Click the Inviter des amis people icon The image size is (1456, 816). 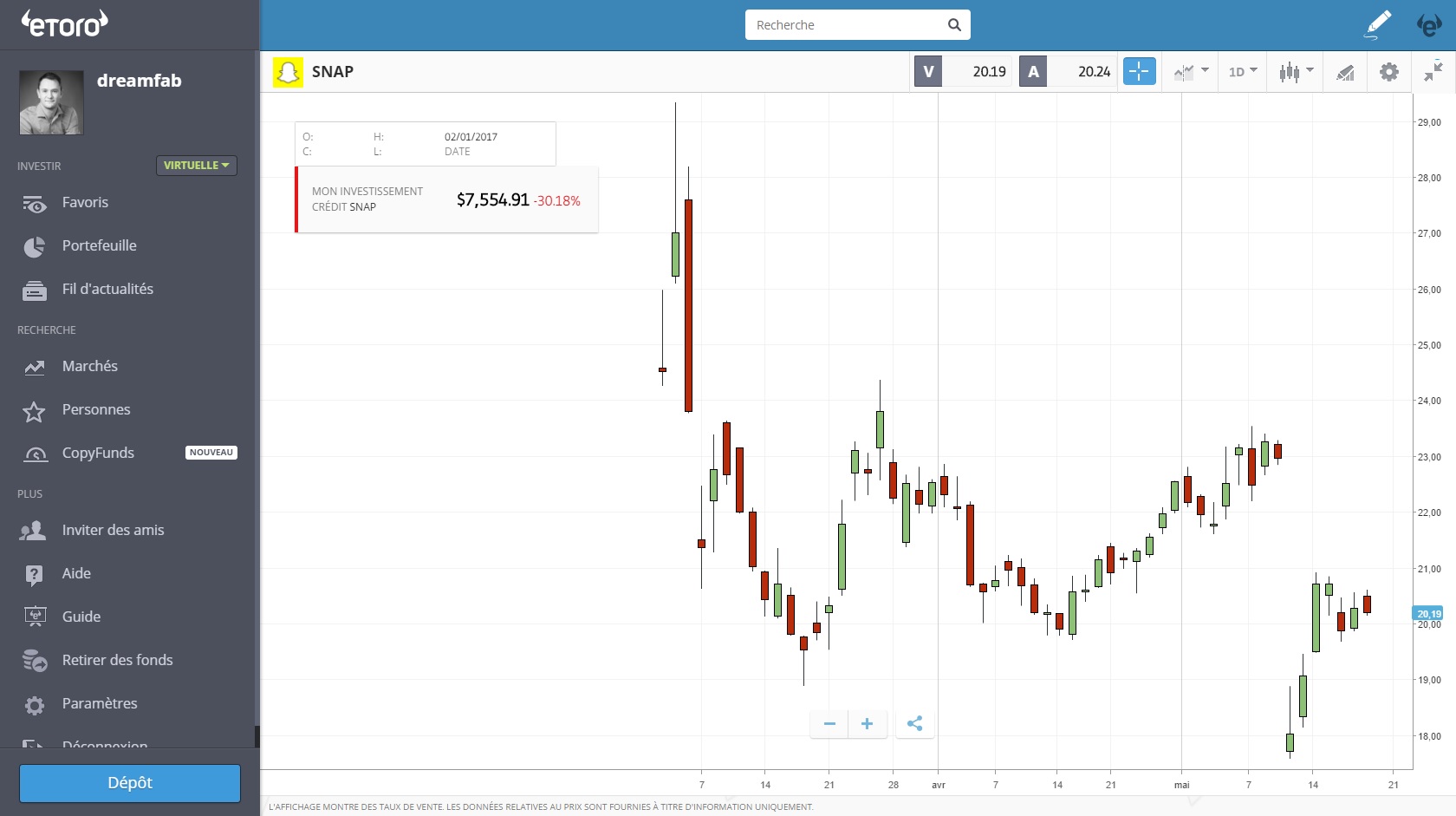click(33, 531)
